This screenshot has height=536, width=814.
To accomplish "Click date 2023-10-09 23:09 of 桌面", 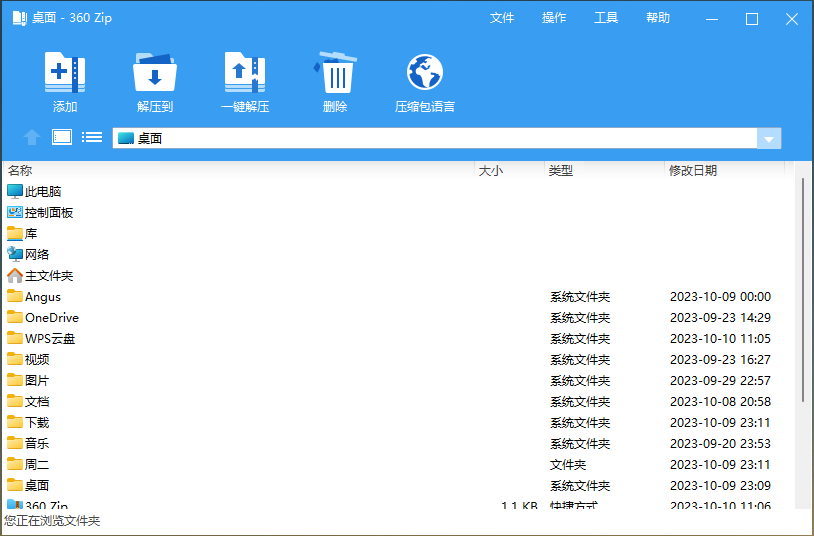I will point(720,485).
